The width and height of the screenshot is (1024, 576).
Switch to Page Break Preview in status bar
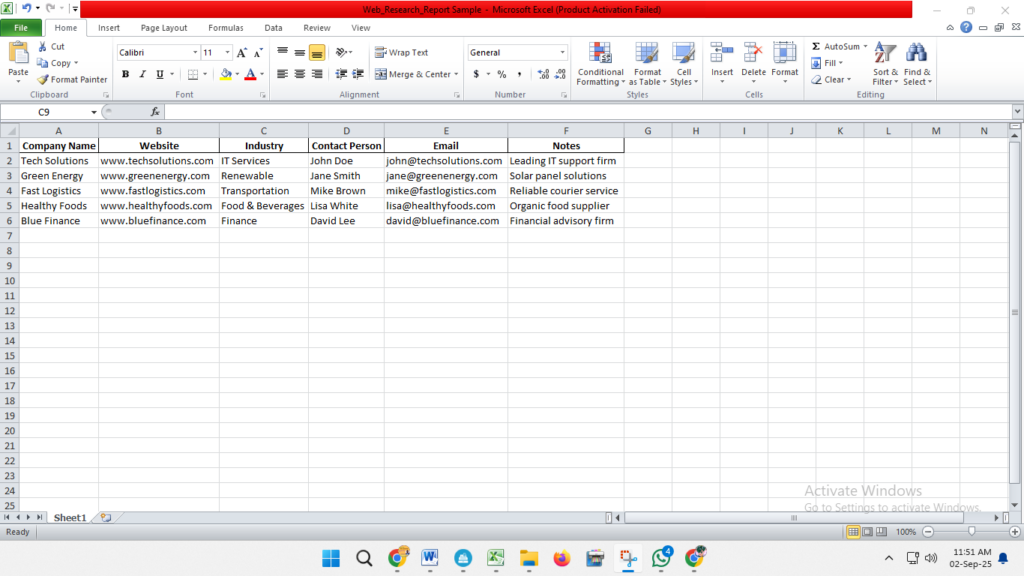pyautogui.click(x=882, y=532)
